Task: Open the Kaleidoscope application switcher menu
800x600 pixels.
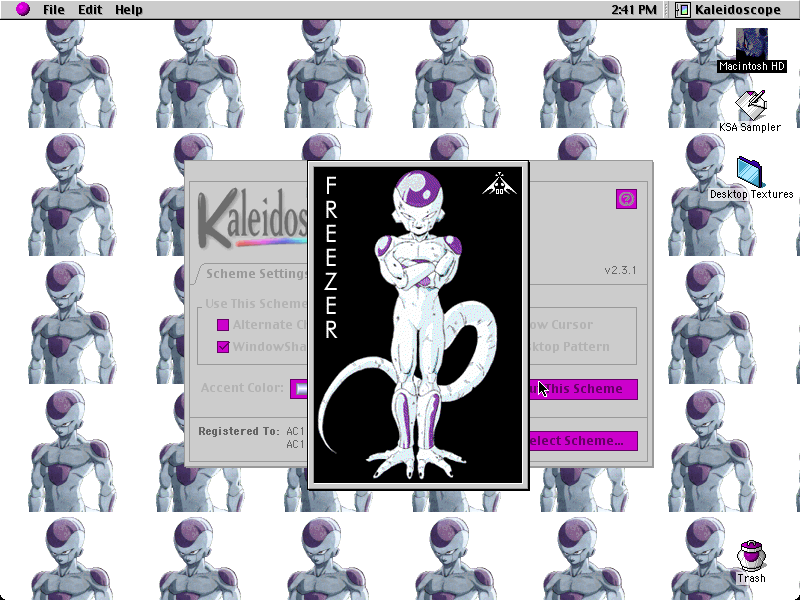Action: [729, 10]
